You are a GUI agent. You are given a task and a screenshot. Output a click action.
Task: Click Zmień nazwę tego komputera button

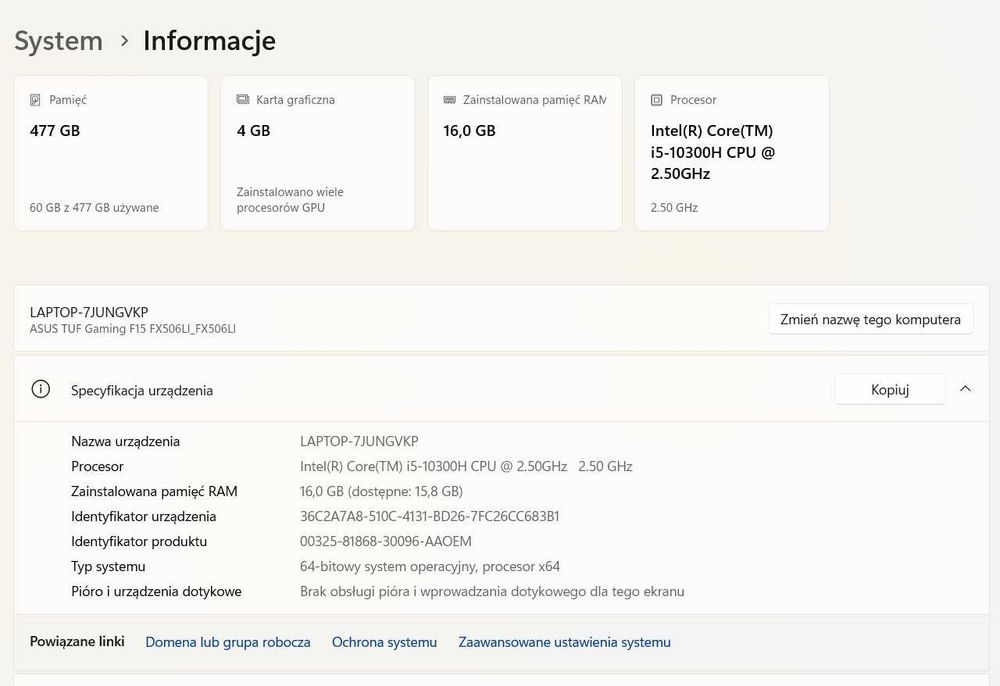click(x=871, y=319)
